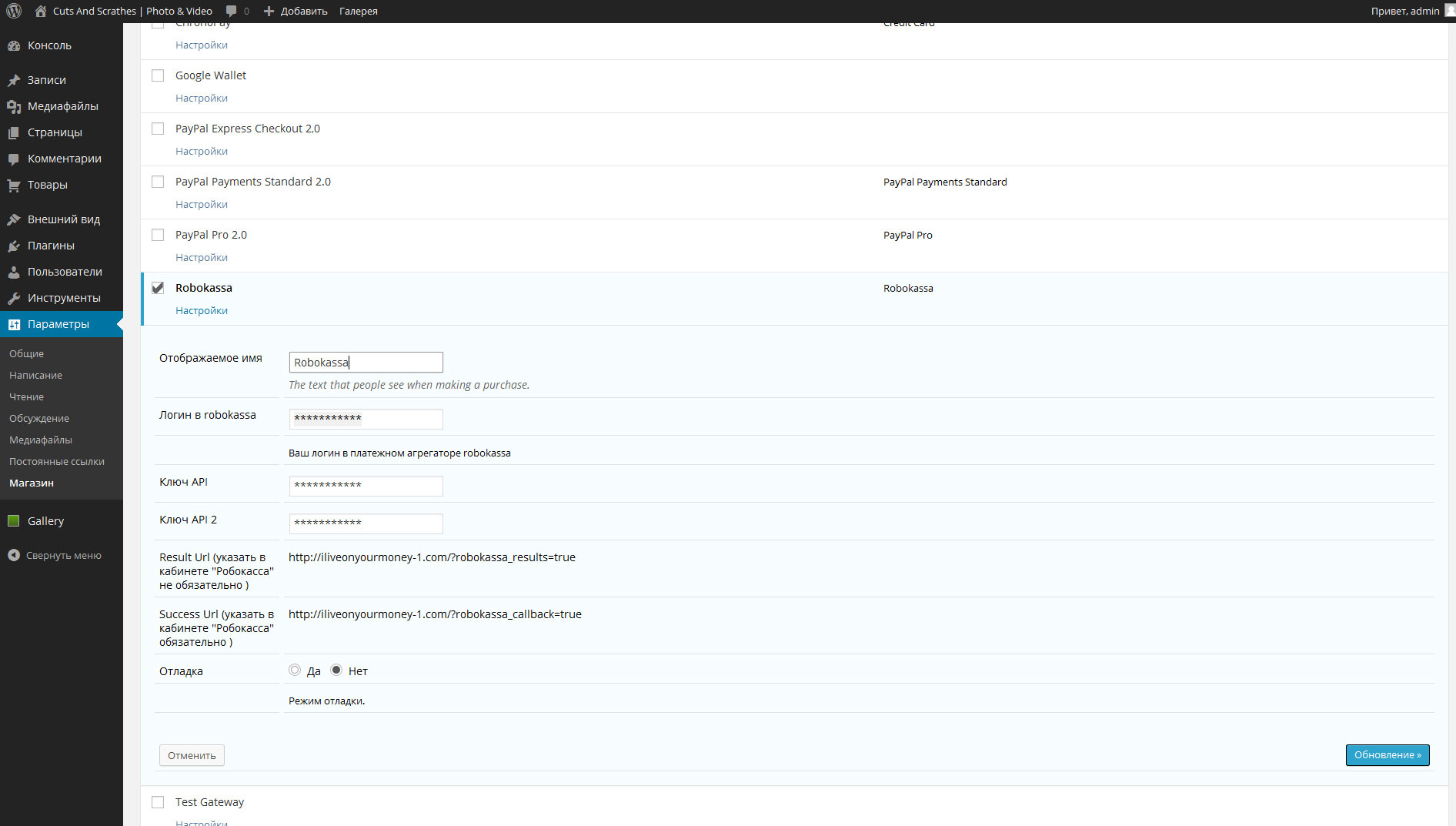Screen dimensions: 1456x826
Task: Click the Параметры settings icon
Action: (14, 324)
